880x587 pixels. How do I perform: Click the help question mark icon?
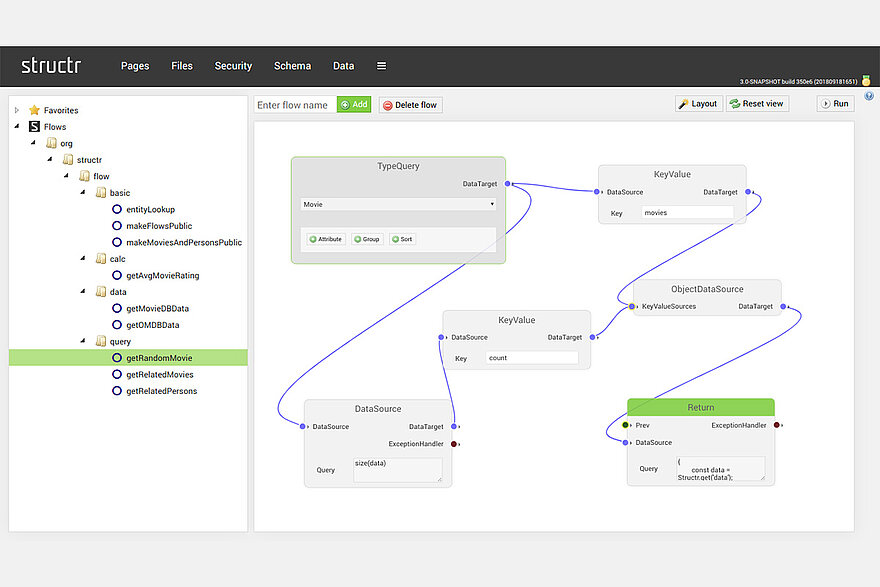(869, 96)
